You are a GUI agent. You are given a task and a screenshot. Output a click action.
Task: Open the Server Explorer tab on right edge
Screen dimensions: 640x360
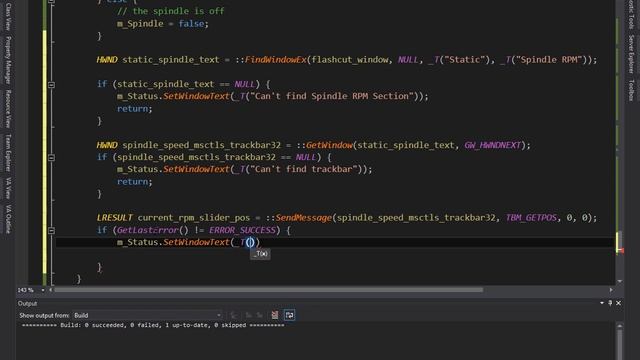click(x=631, y=54)
